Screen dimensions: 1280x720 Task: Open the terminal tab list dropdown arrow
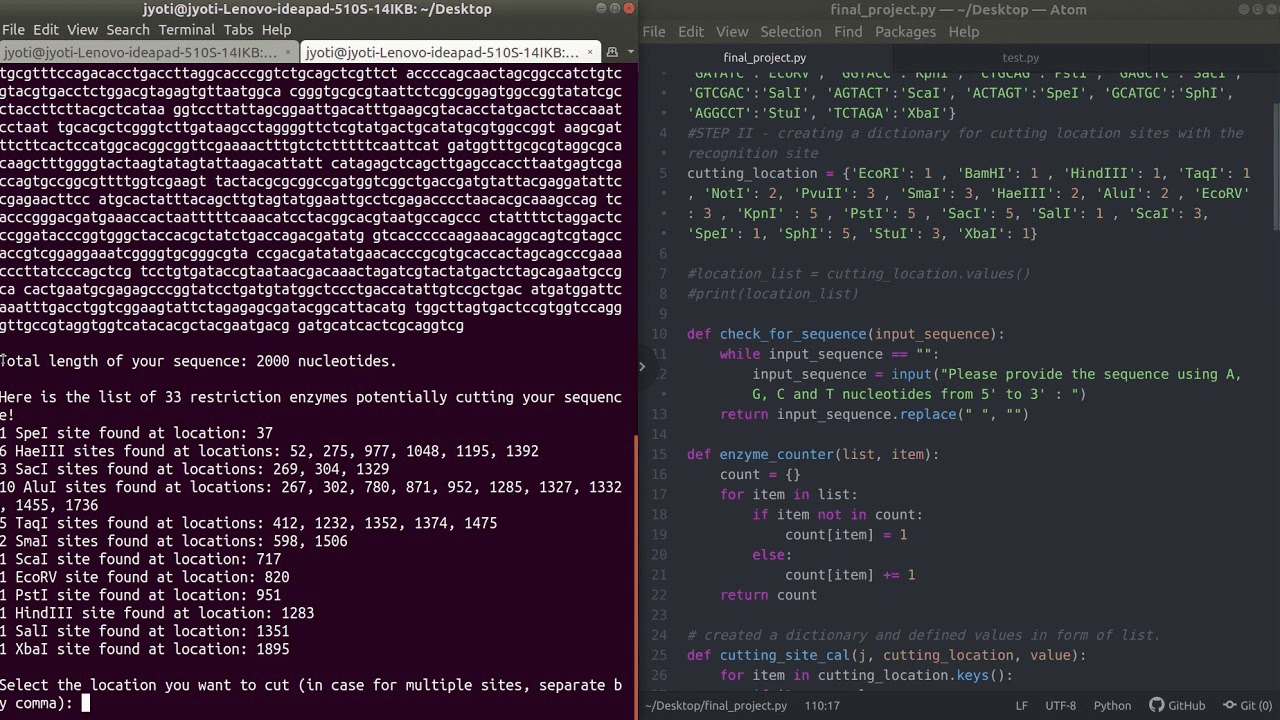[x=628, y=52]
